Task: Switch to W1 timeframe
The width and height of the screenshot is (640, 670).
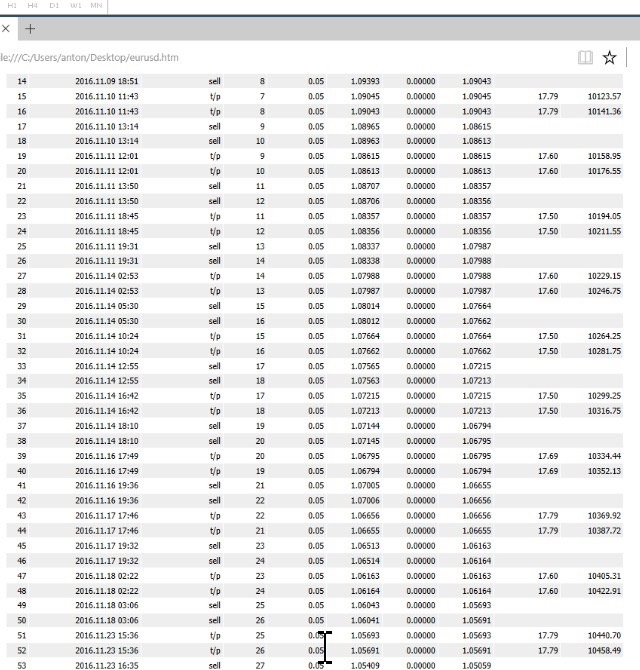Action: pos(75,5)
